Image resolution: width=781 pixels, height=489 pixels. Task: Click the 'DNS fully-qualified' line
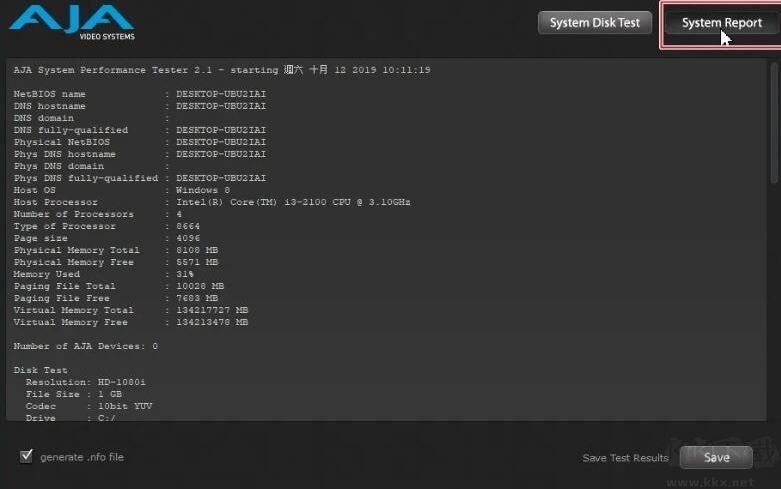click(139, 130)
